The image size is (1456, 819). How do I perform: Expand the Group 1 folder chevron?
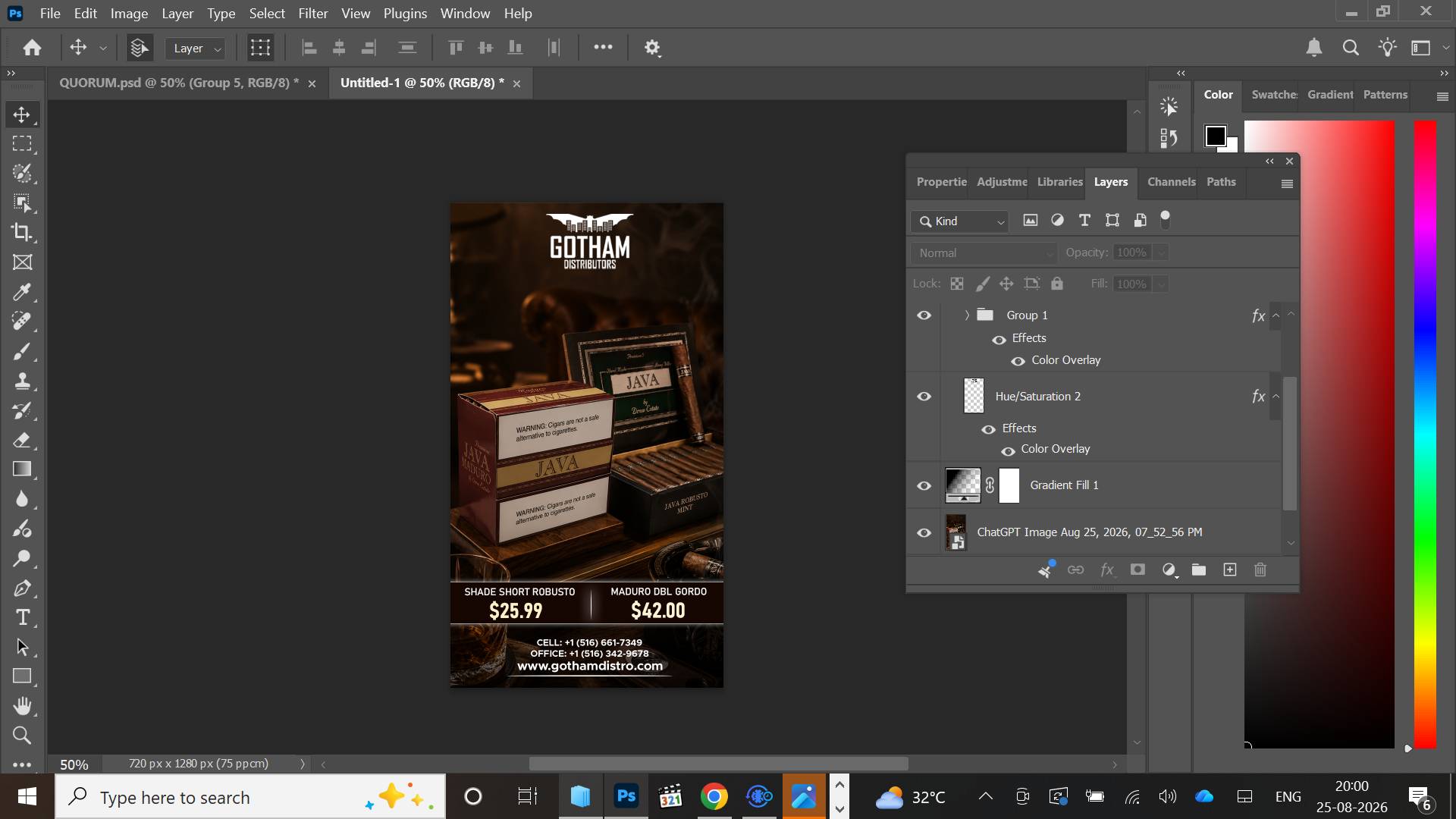pos(967,315)
